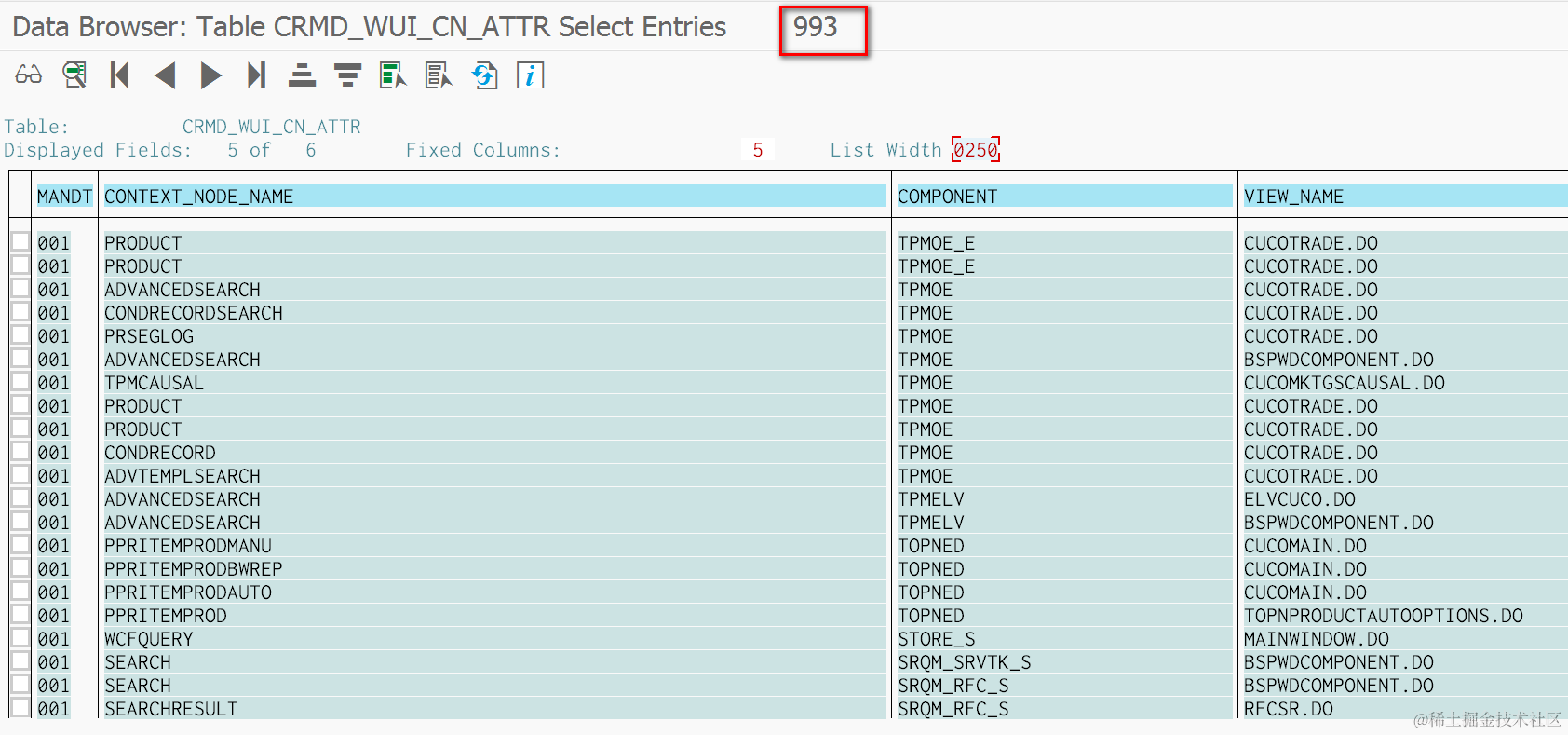Click the Deselect All entries icon

[x=439, y=75]
